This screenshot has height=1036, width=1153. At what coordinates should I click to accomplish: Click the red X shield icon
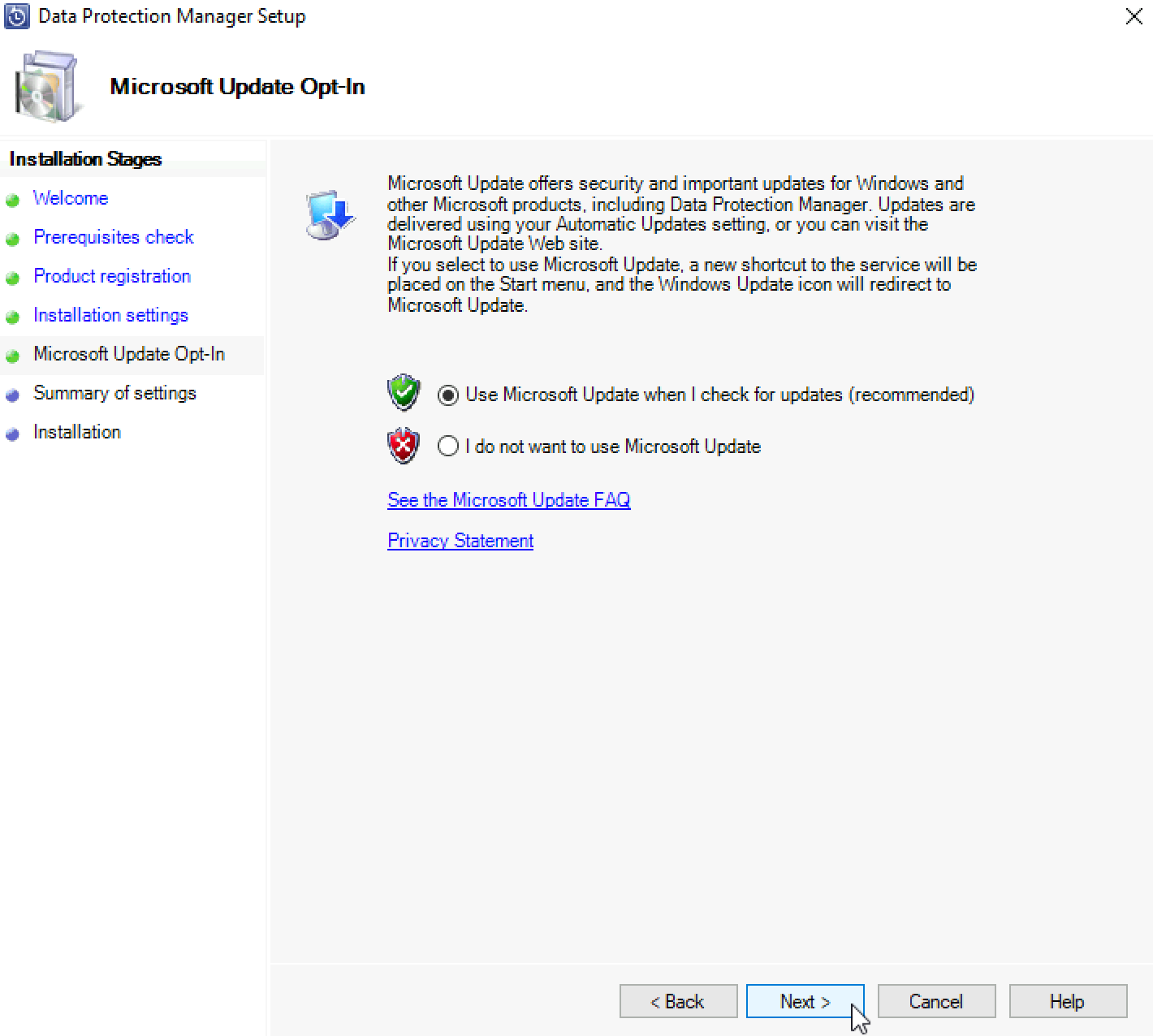[x=404, y=446]
